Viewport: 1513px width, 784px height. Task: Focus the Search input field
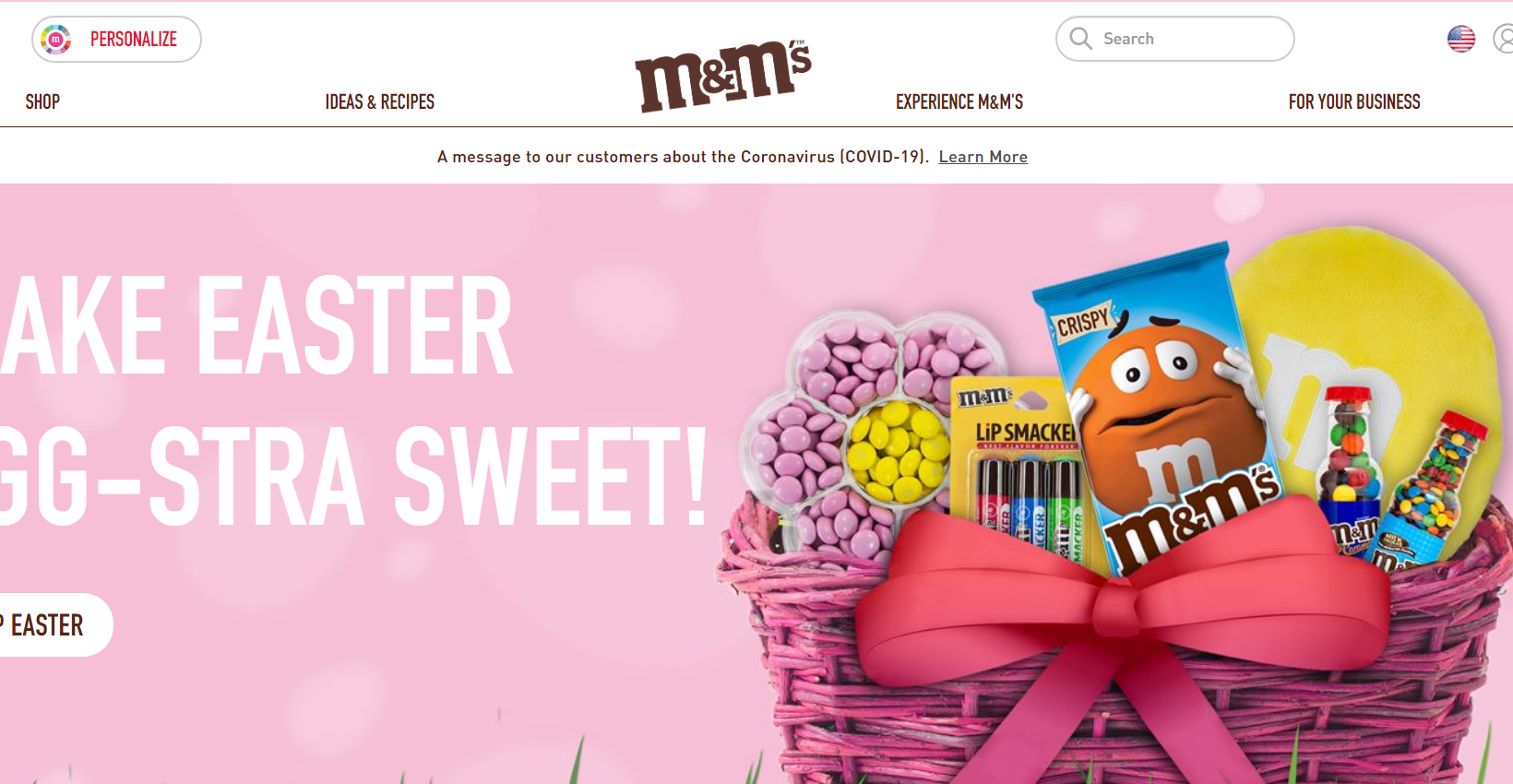click(1175, 39)
